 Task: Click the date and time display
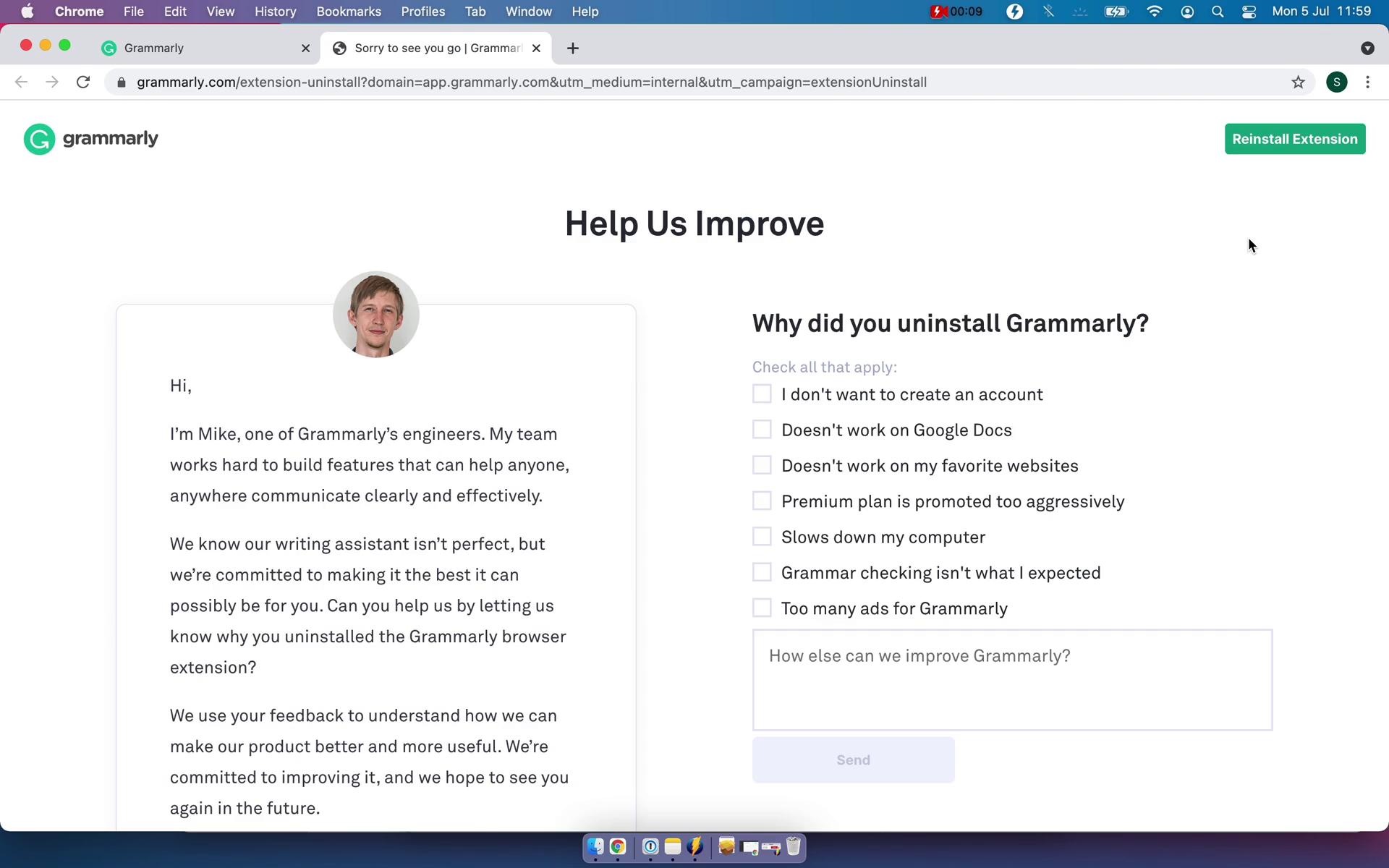[x=1321, y=12]
